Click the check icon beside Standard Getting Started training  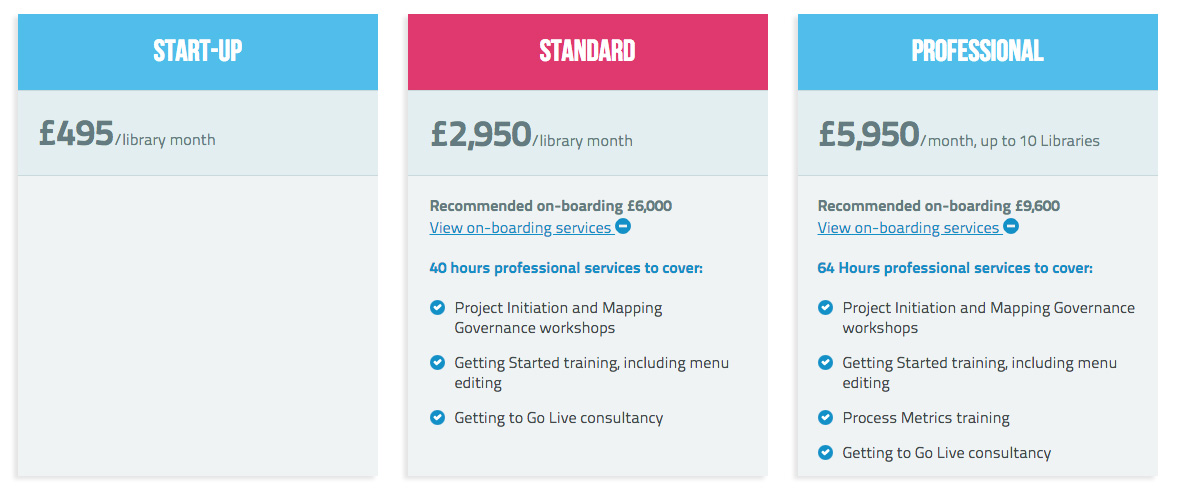(437, 363)
